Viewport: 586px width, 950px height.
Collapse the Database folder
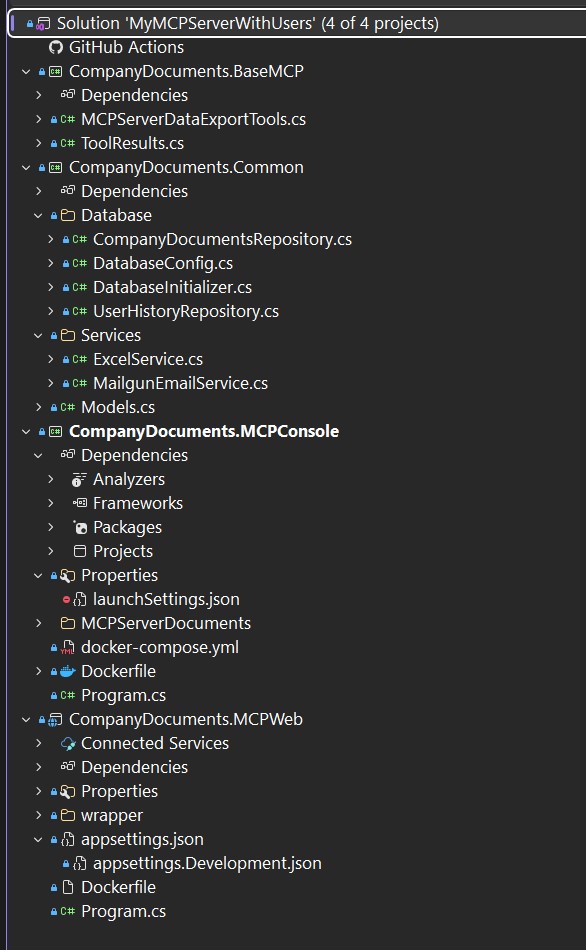click(38, 216)
